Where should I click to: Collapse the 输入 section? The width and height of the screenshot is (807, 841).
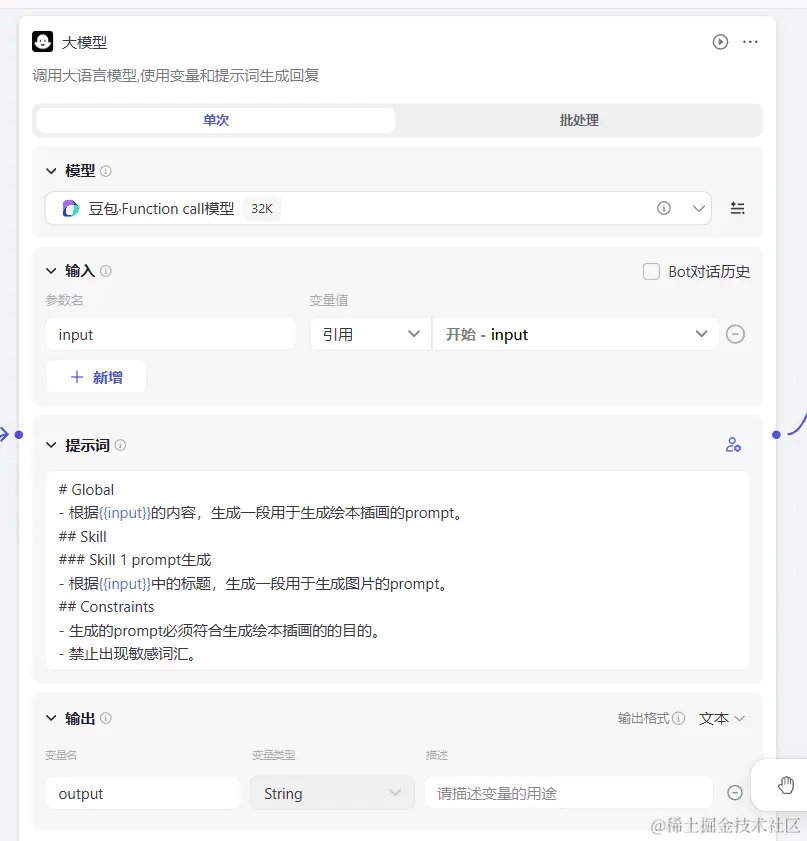click(51, 271)
